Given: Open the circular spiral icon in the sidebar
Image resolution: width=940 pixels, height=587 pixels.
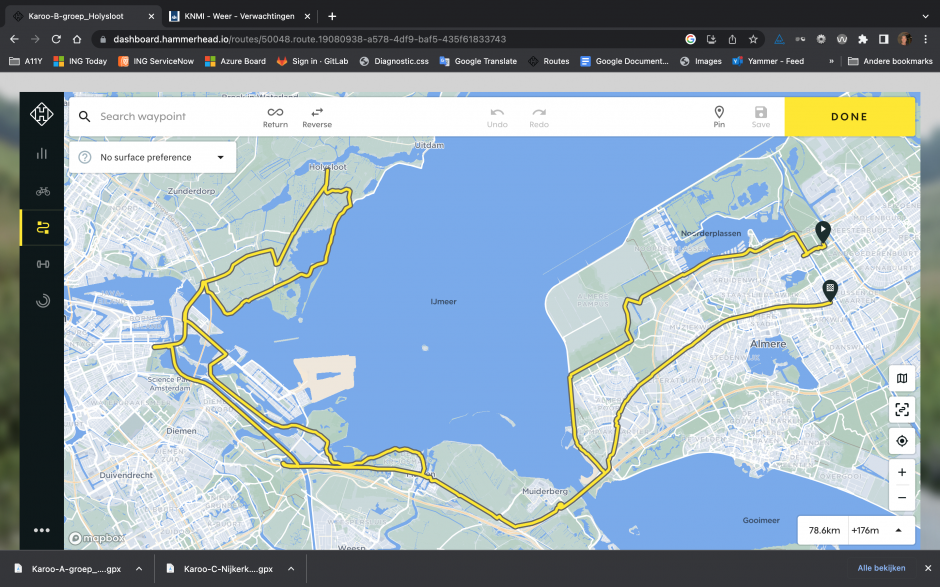Looking at the screenshot, I should 43,301.
